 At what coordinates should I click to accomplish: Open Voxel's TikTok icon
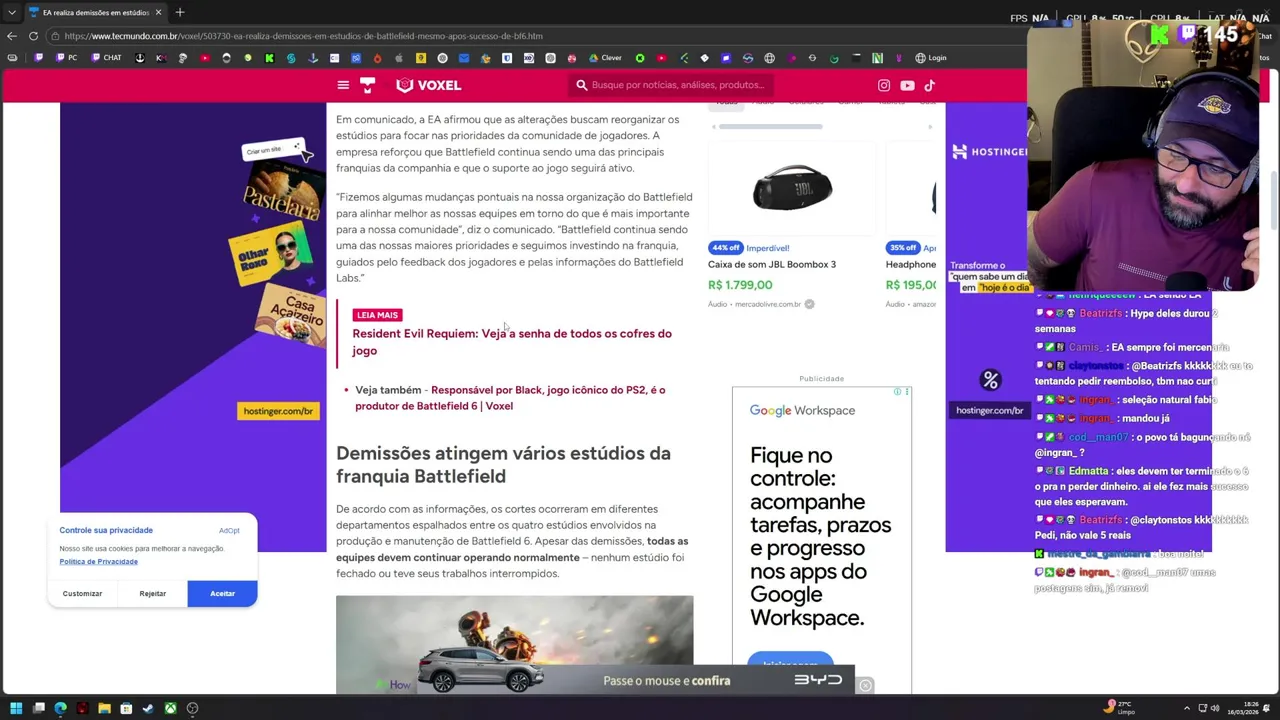(x=929, y=85)
